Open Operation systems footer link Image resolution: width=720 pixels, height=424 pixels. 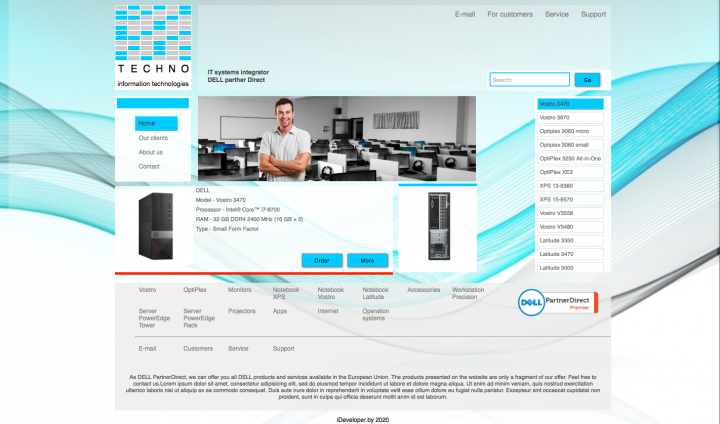376,314
